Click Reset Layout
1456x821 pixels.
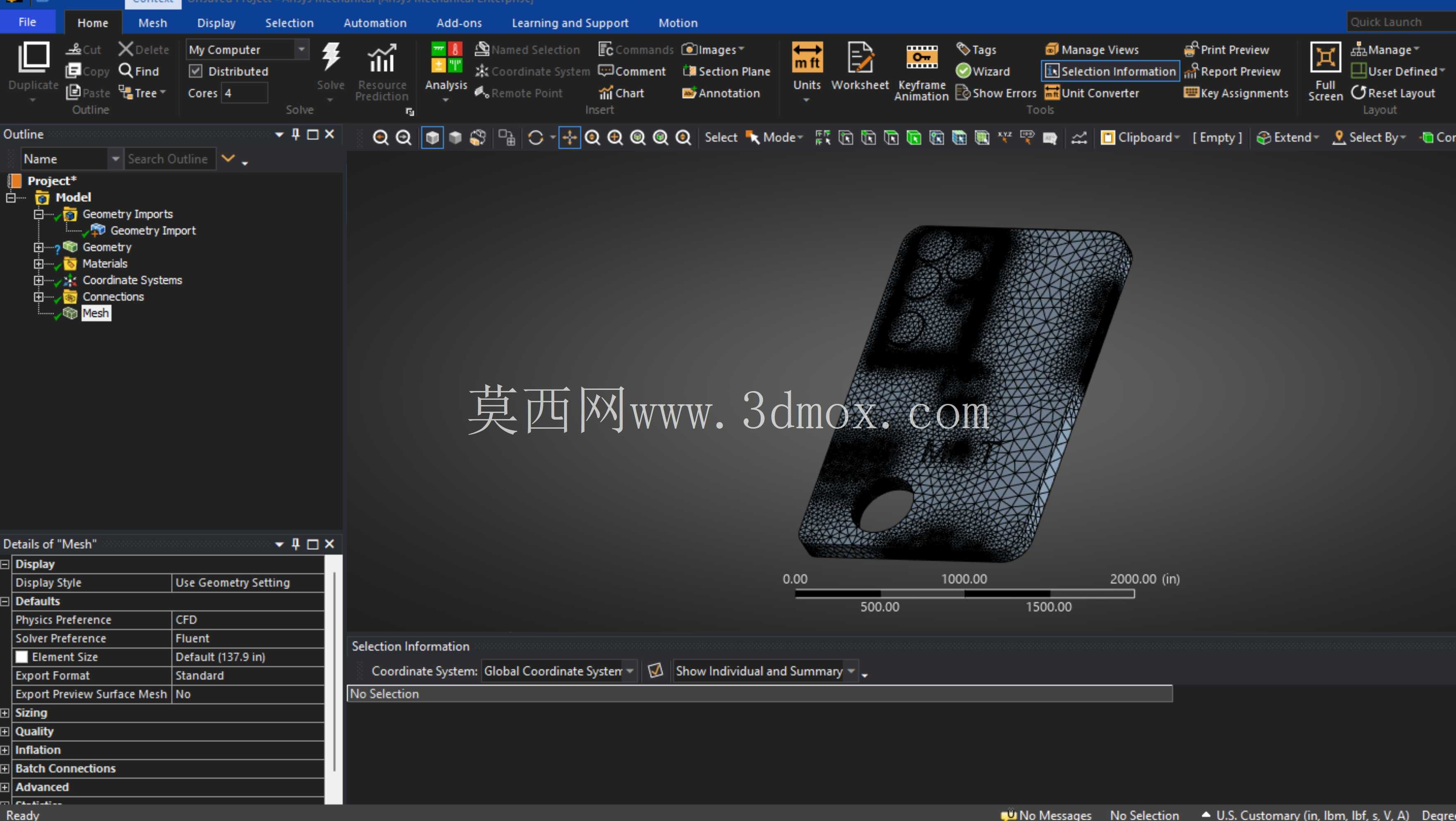click(1393, 93)
